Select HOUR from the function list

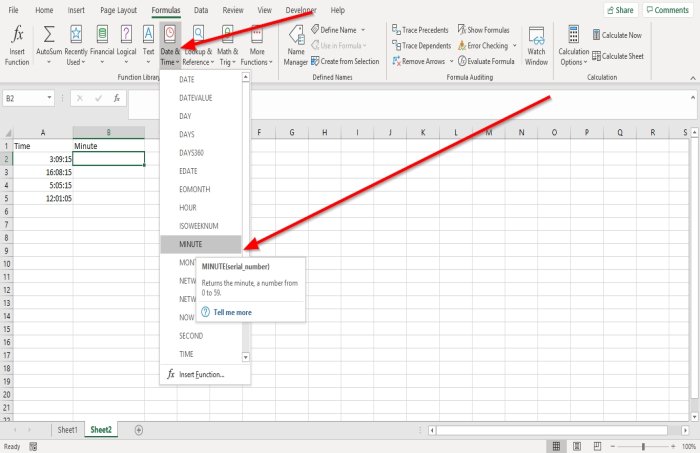tap(201, 208)
